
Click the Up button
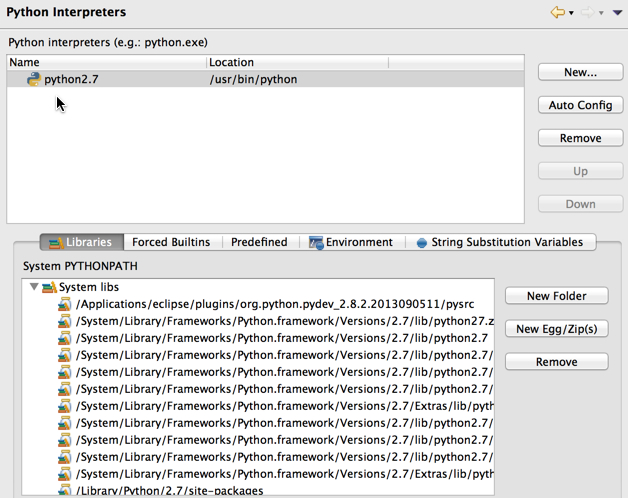click(580, 171)
